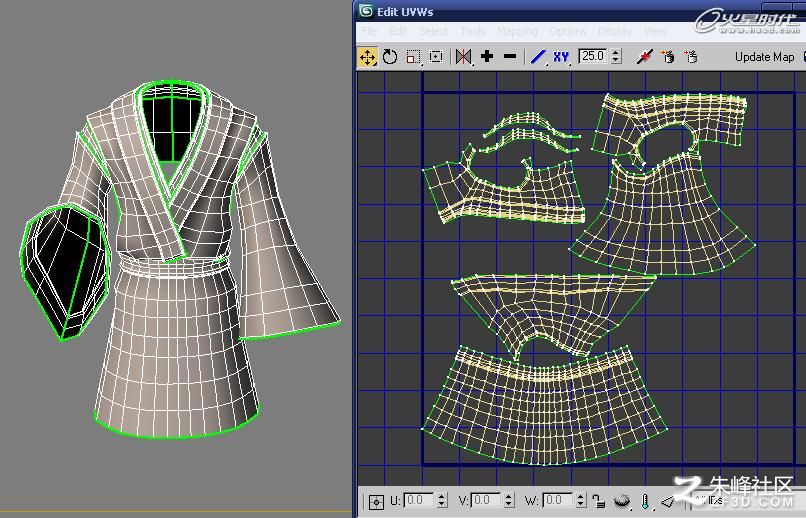Select the Rotate tool icon
This screenshot has width=806, height=518.
pyautogui.click(x=390, y=57)
